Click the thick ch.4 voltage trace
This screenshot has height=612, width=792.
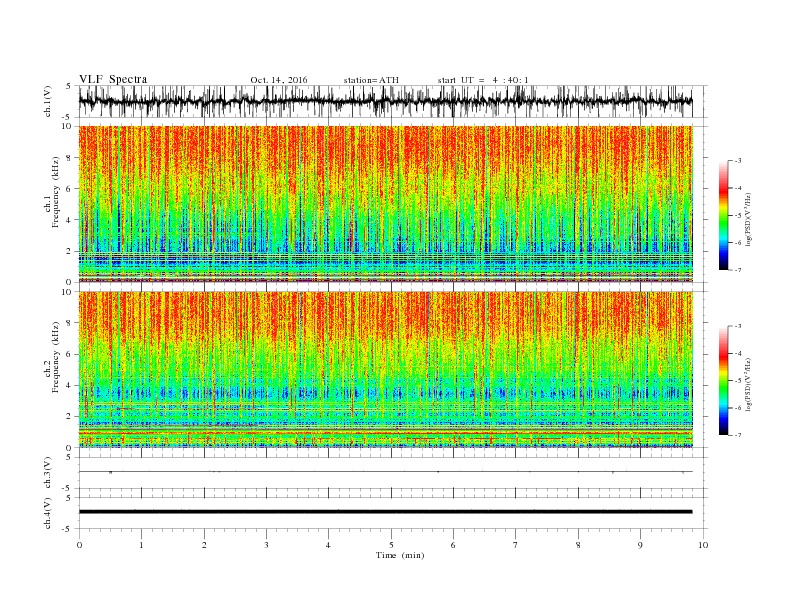tap(385, 512)
